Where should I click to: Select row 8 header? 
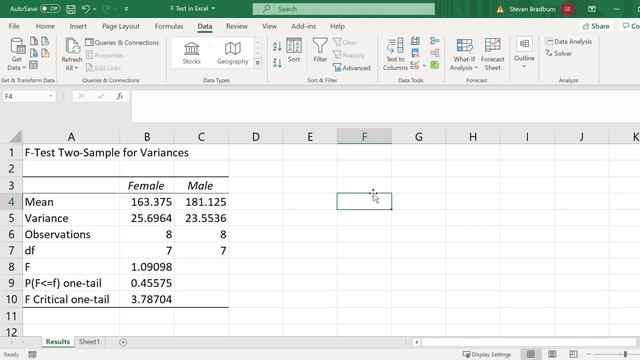click(11, 267)
